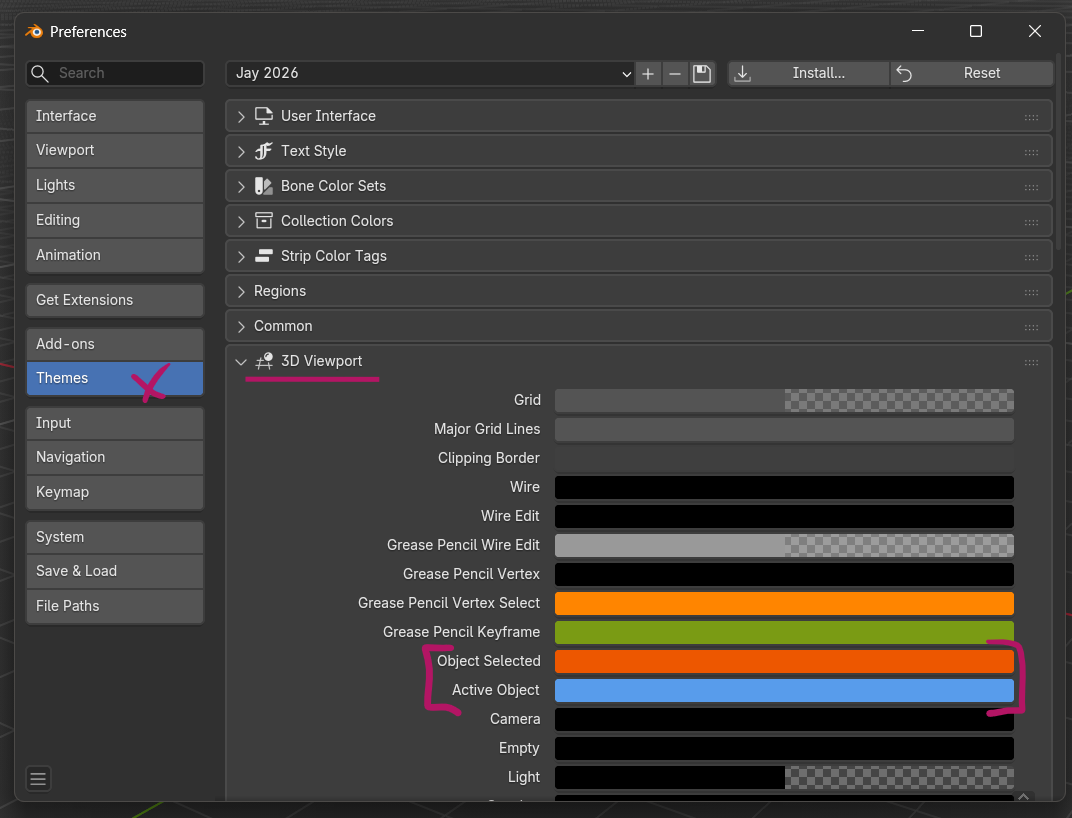Click the Bone Color Sets icon
The width and height of the screenshot is (1072, 818).
264,186
